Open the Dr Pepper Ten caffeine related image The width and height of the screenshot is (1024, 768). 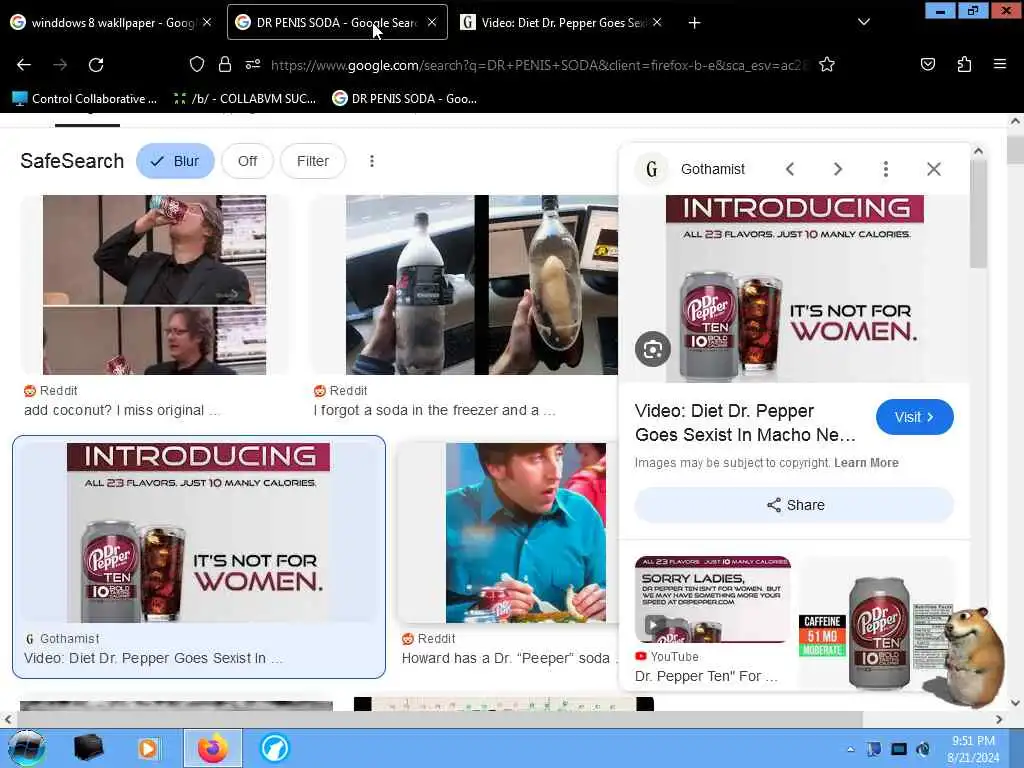pyautogui.click(x=875, y=624)
